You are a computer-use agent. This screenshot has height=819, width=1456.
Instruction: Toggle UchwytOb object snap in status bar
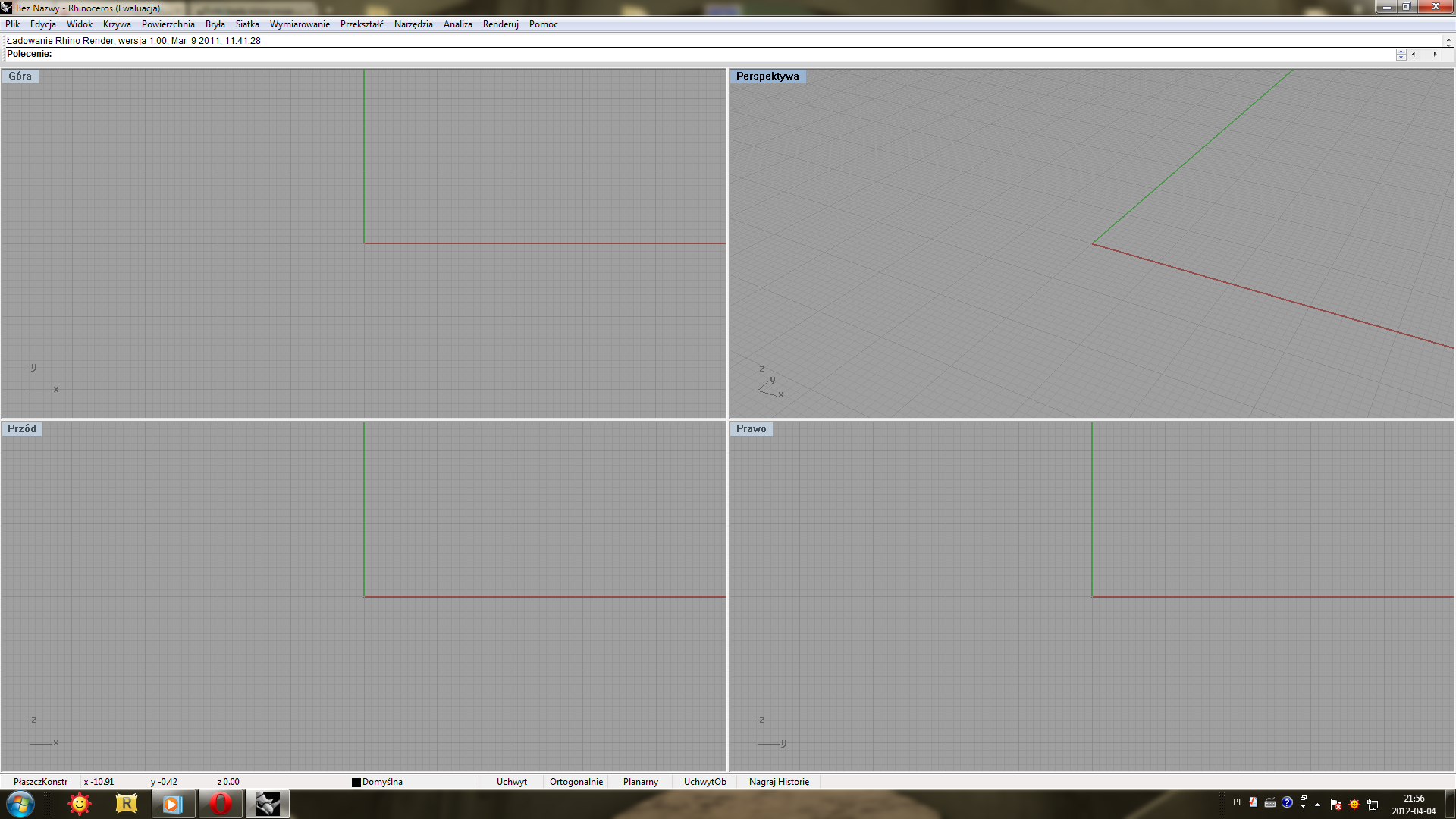(705, 782)
